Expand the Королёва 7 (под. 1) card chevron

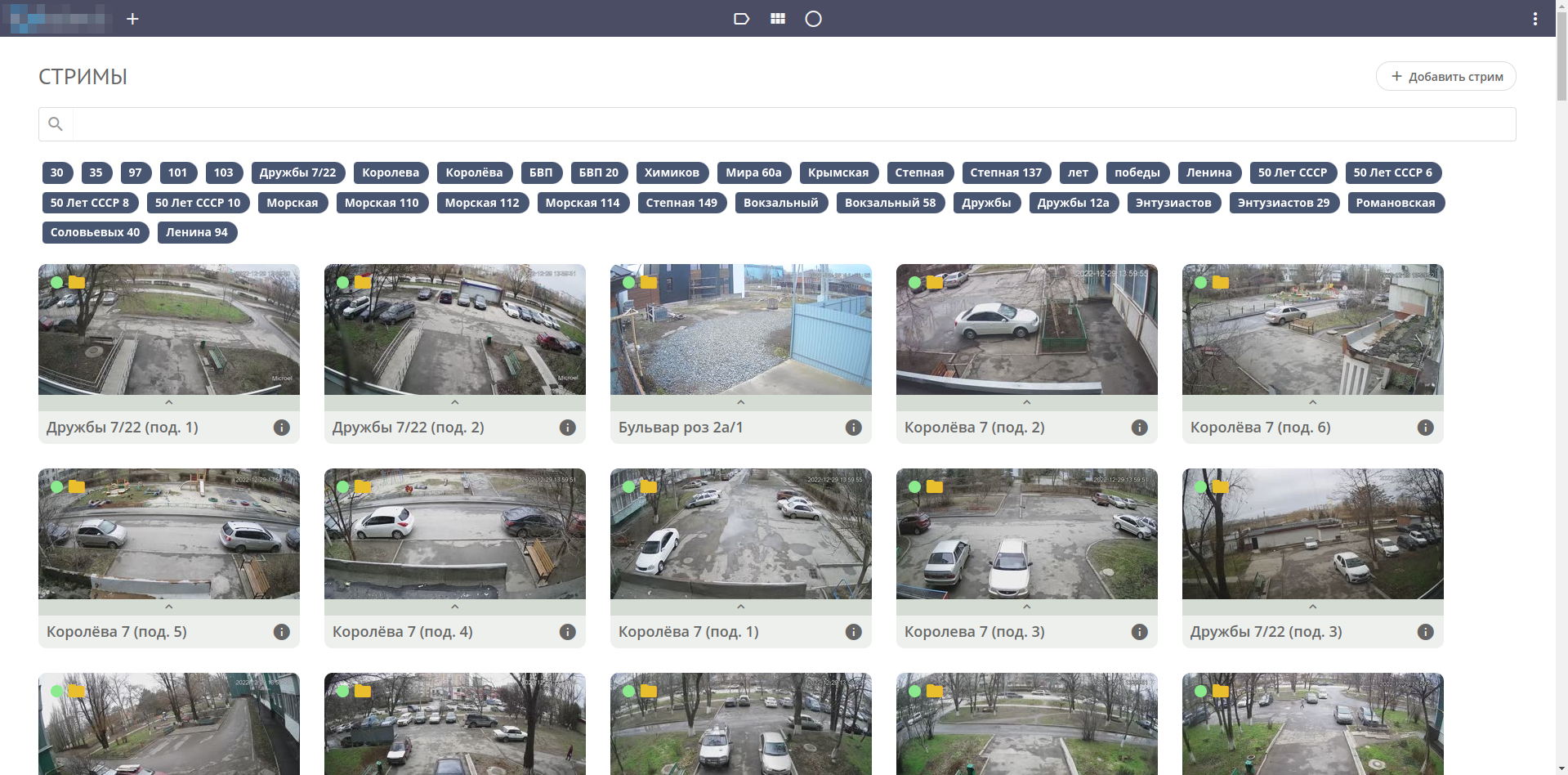click(741, 607)
